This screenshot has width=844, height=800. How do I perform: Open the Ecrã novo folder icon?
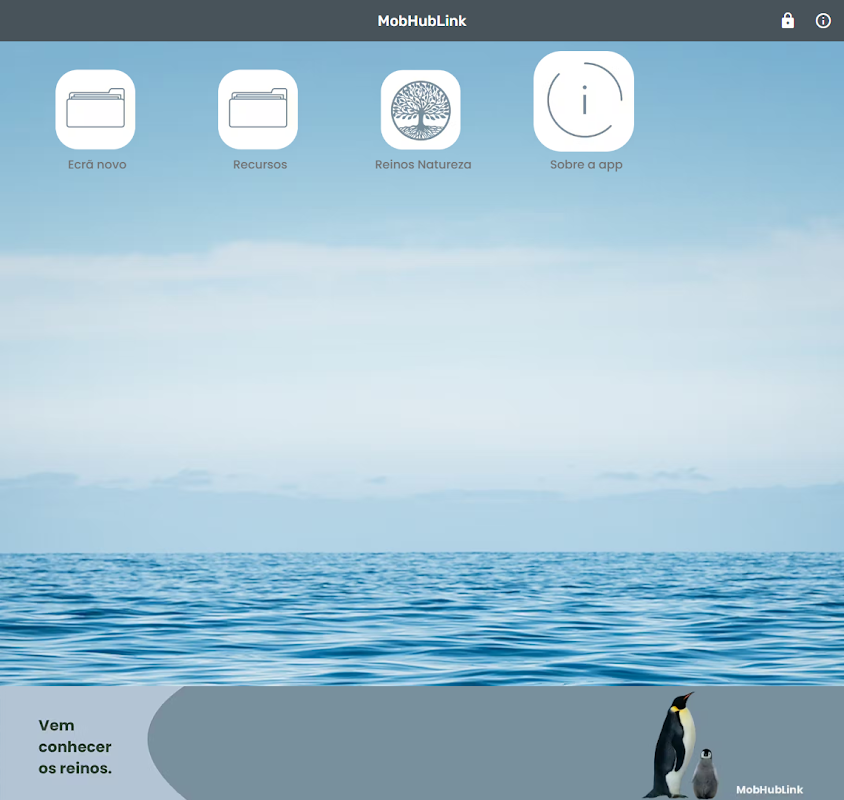[x=95, y=109]
